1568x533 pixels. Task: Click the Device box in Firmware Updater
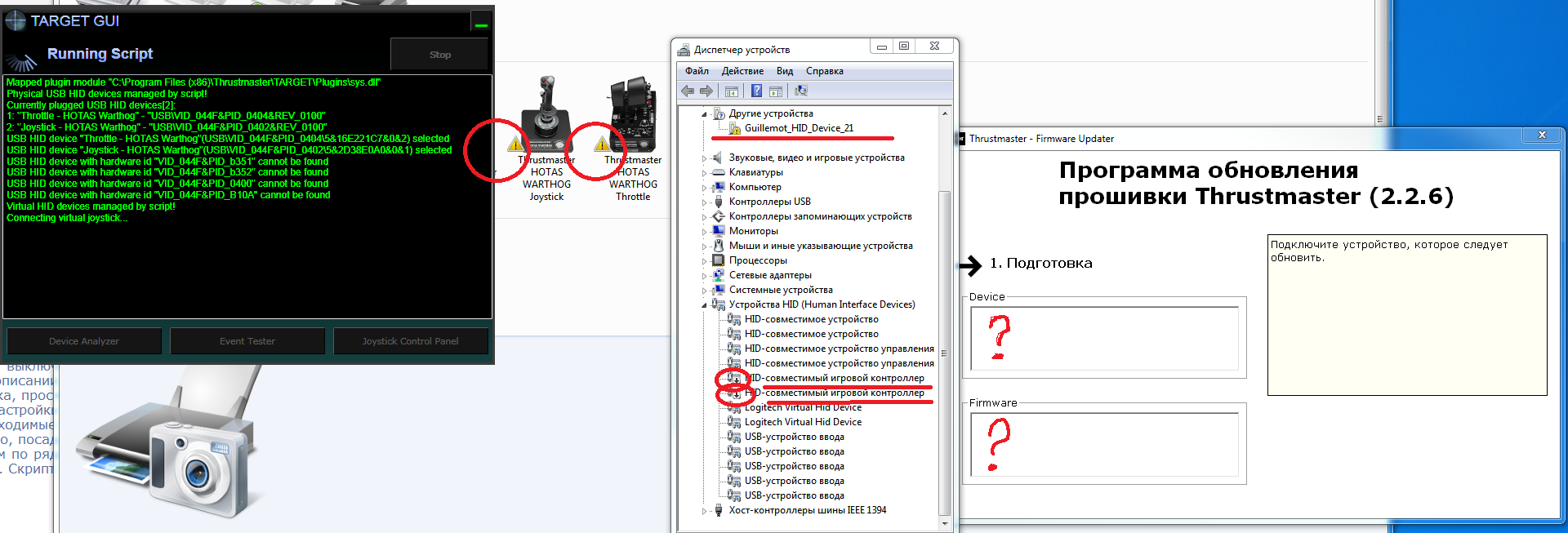[x=1104, y=338]
